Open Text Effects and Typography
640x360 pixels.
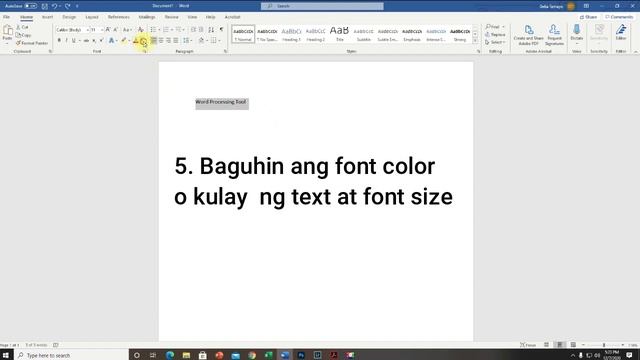click(111, 40)
